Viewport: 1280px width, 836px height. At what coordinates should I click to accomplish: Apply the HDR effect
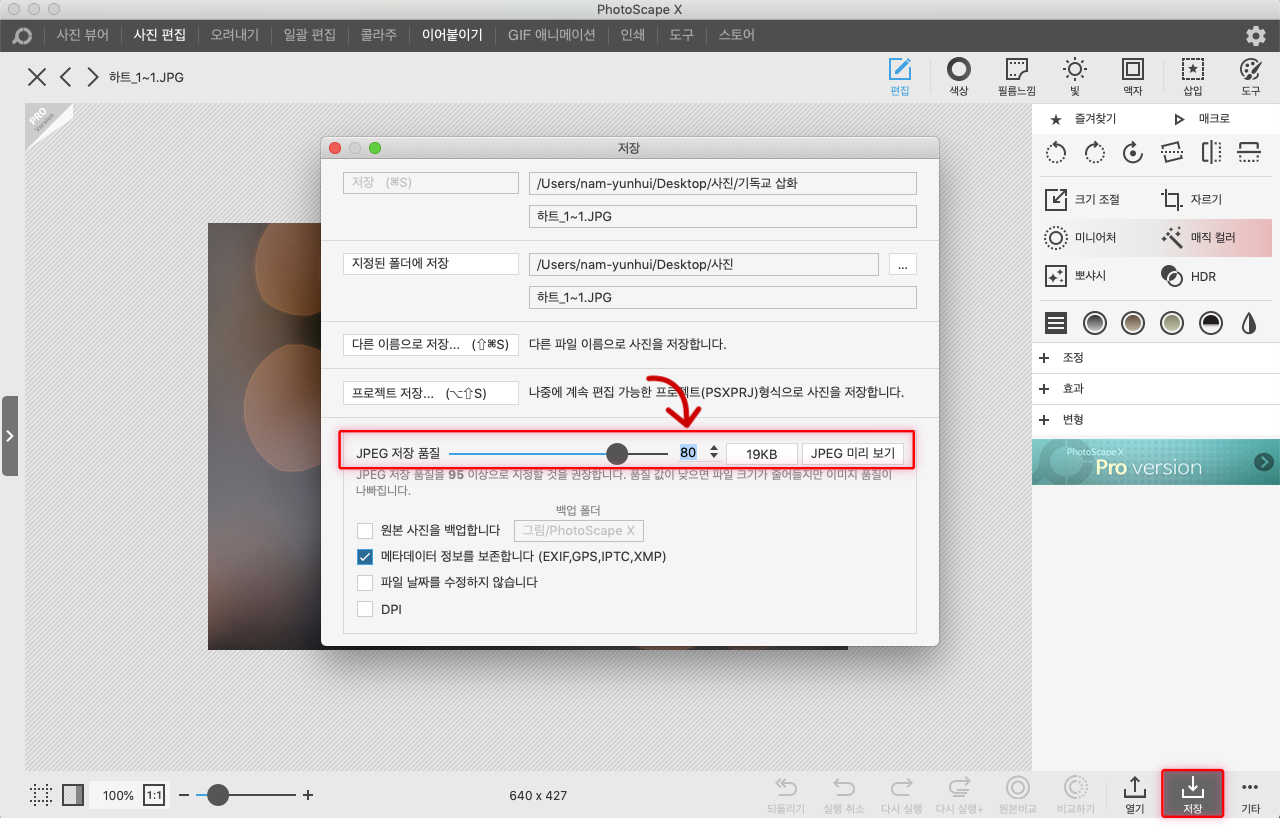pos(1188,276)
